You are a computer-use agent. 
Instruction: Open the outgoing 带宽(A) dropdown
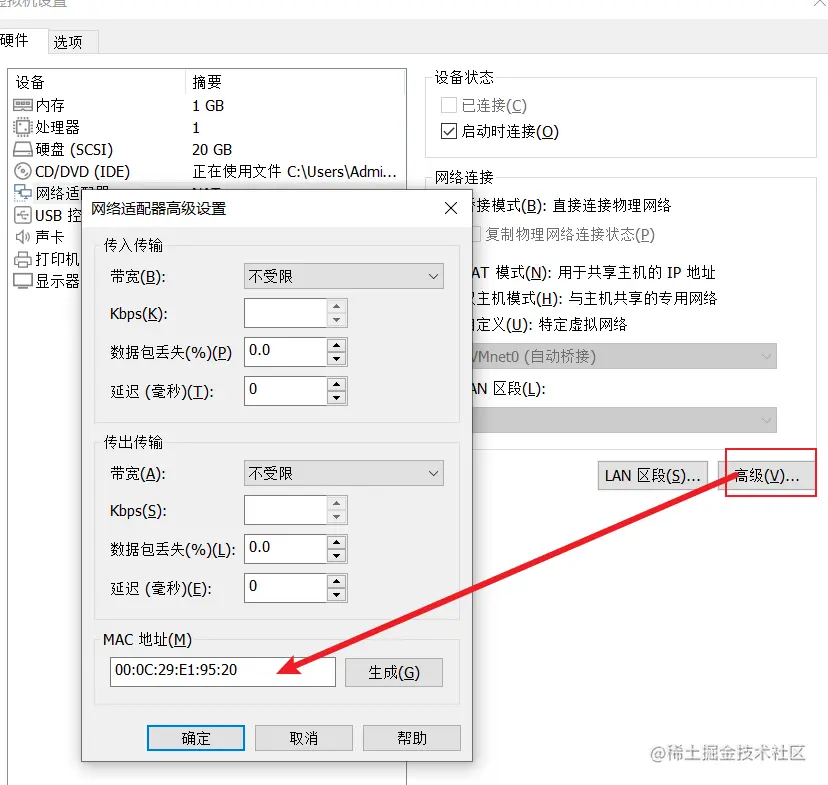(x=344, y=473)
